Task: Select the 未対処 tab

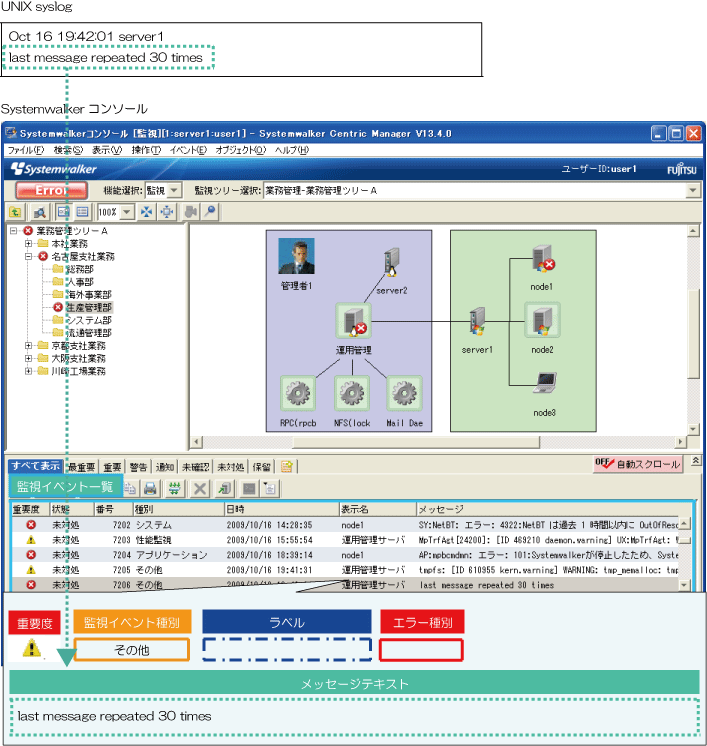Action: (x=231, y=467)
